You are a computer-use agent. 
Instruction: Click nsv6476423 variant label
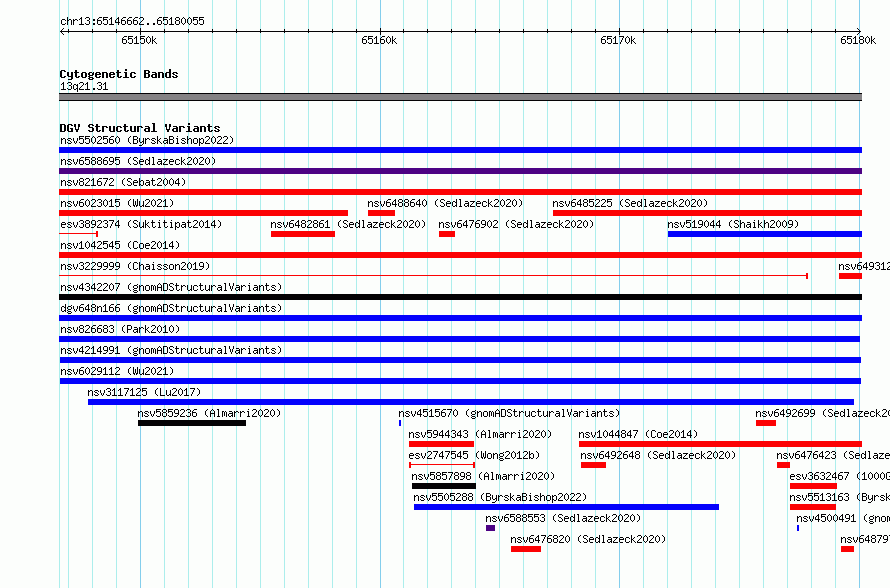(833, 455)
